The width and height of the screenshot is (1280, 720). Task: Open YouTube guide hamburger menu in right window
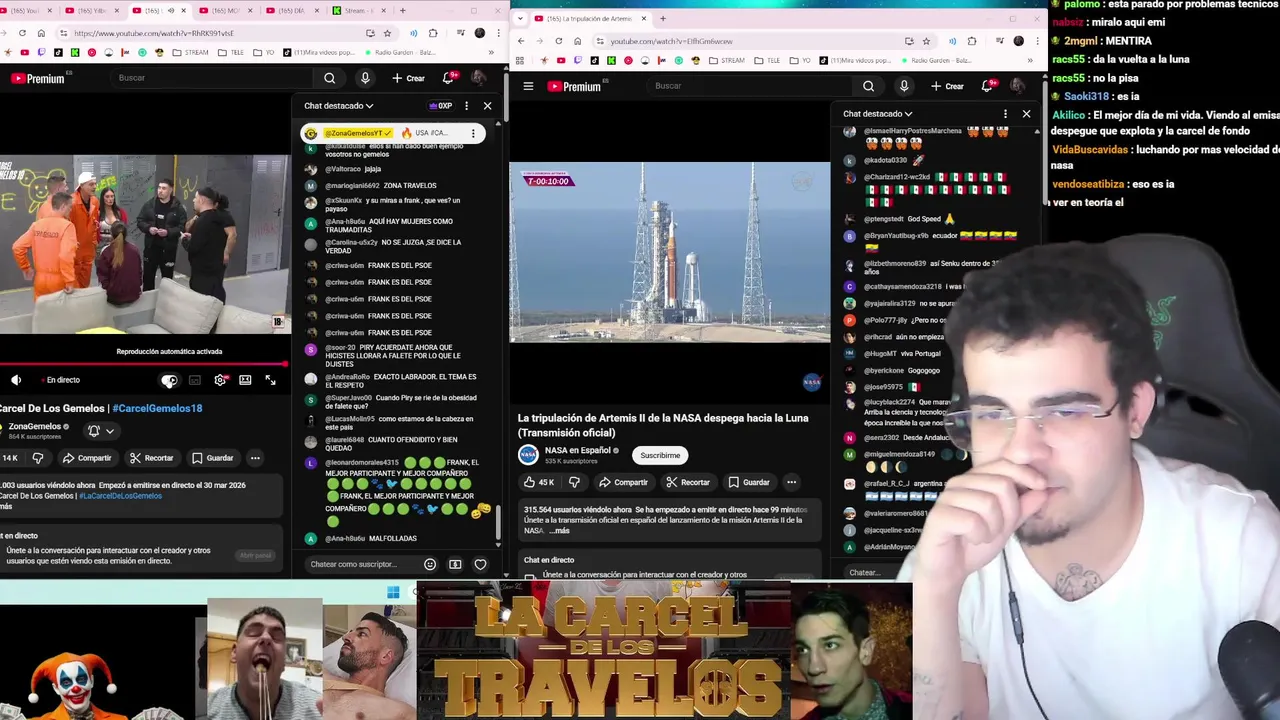tap(528, 86)
